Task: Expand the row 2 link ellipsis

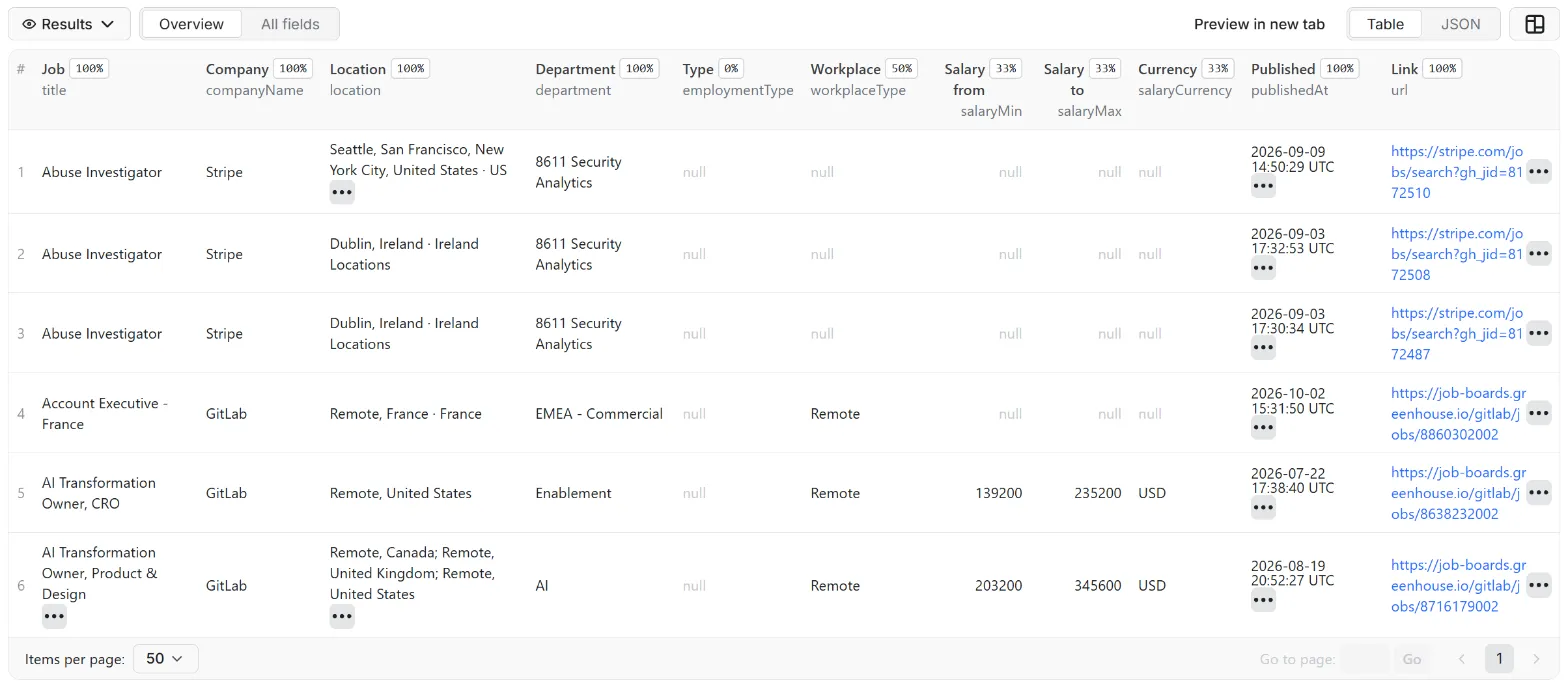Action: point(1539,254)
